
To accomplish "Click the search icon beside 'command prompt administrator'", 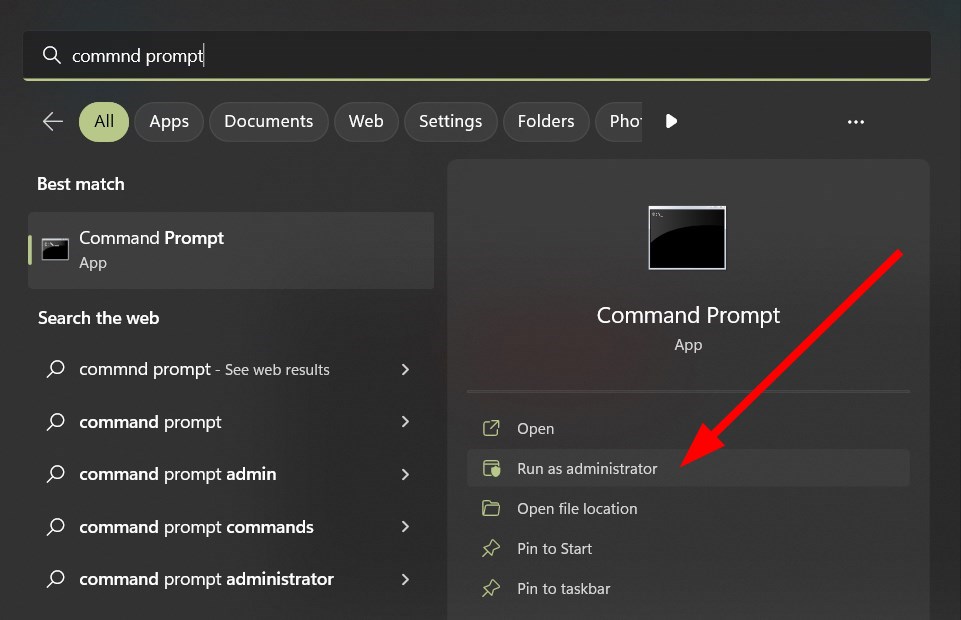I will [56, 578].
